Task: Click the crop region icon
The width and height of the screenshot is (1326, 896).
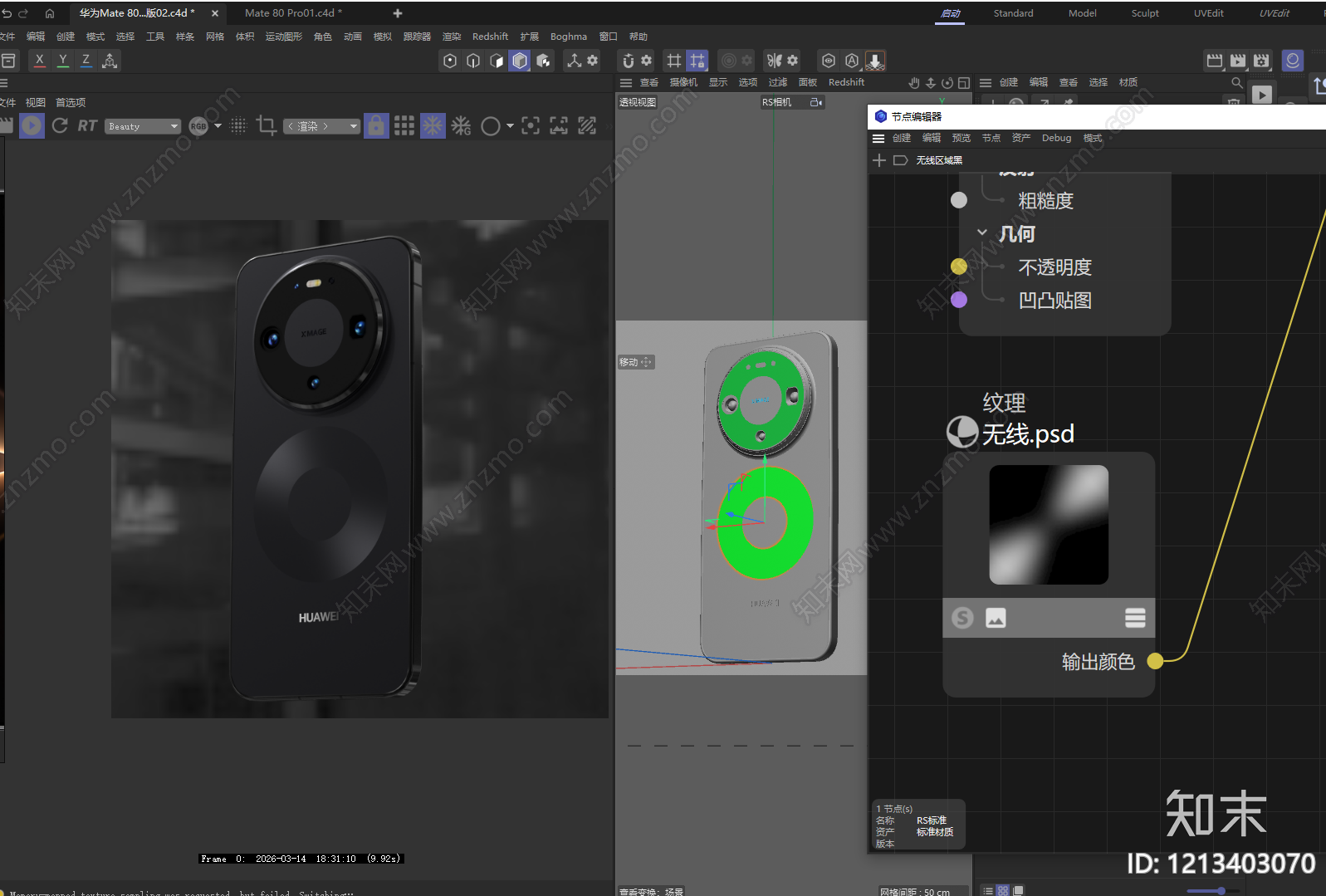Action: tap(267, 125)
